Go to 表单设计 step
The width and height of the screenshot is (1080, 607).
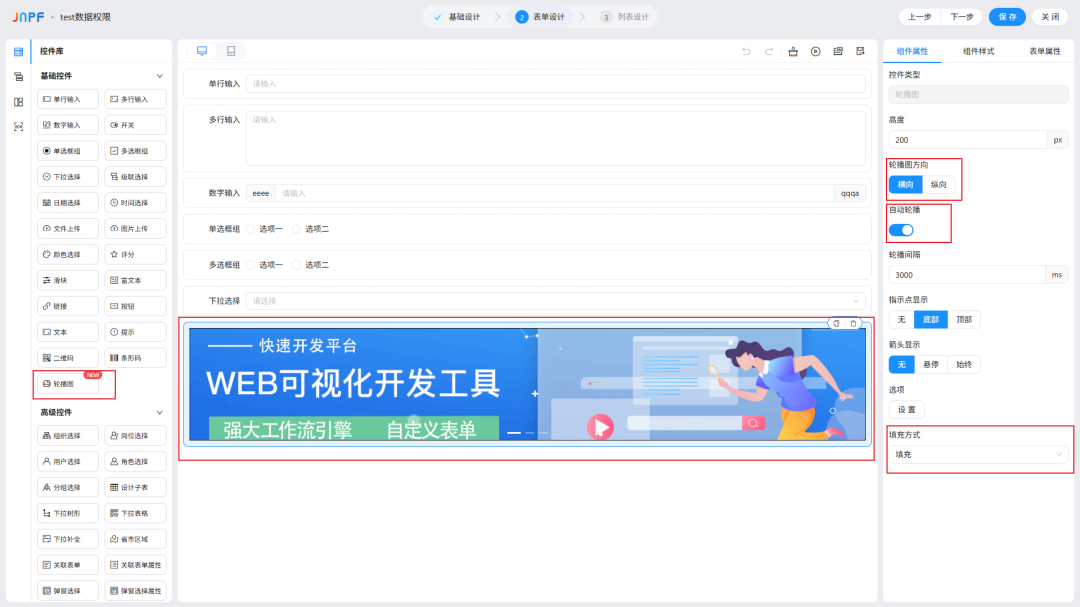tap(541, 17)
